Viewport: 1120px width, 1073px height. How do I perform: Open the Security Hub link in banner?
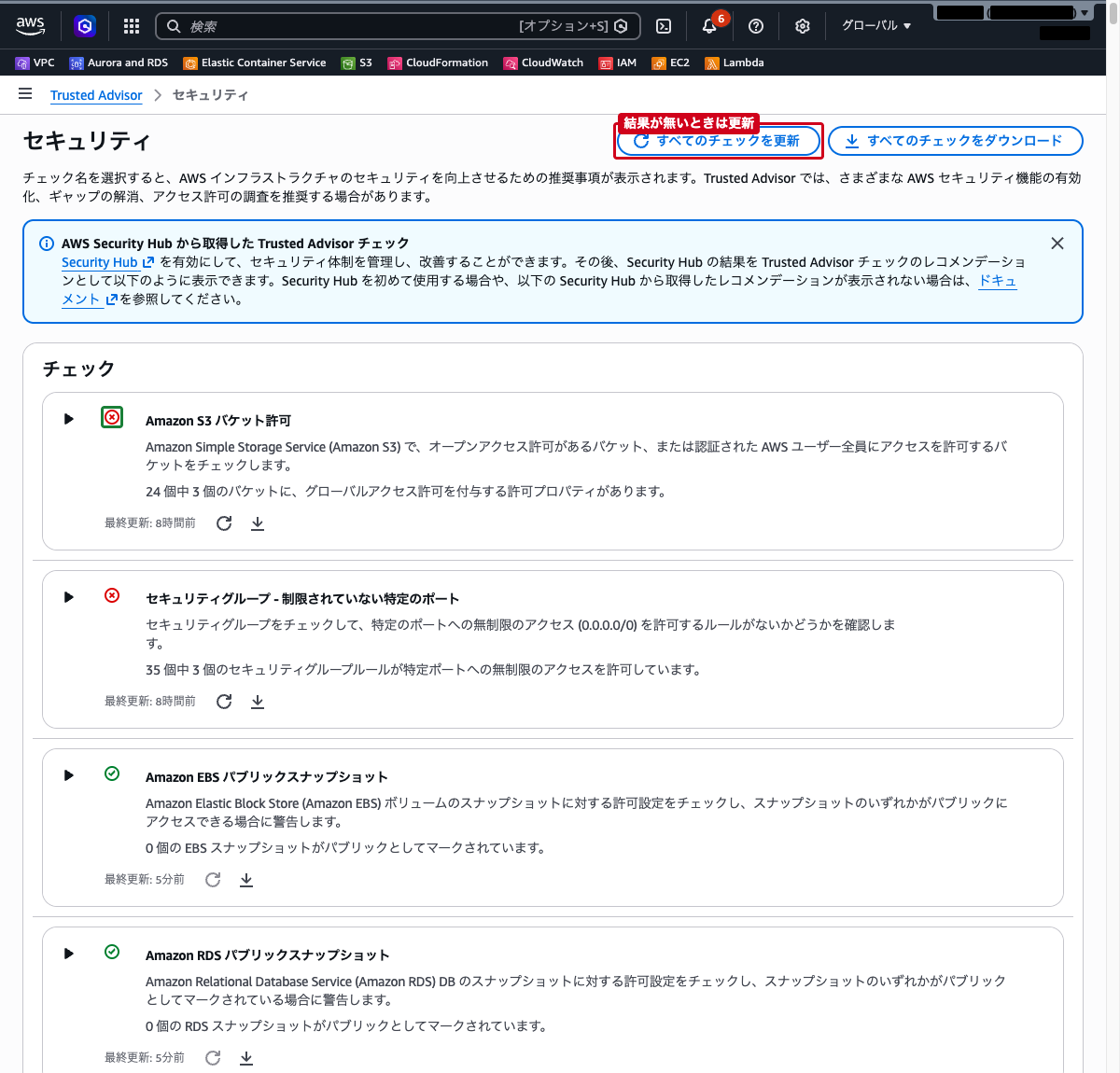point(107,262)
